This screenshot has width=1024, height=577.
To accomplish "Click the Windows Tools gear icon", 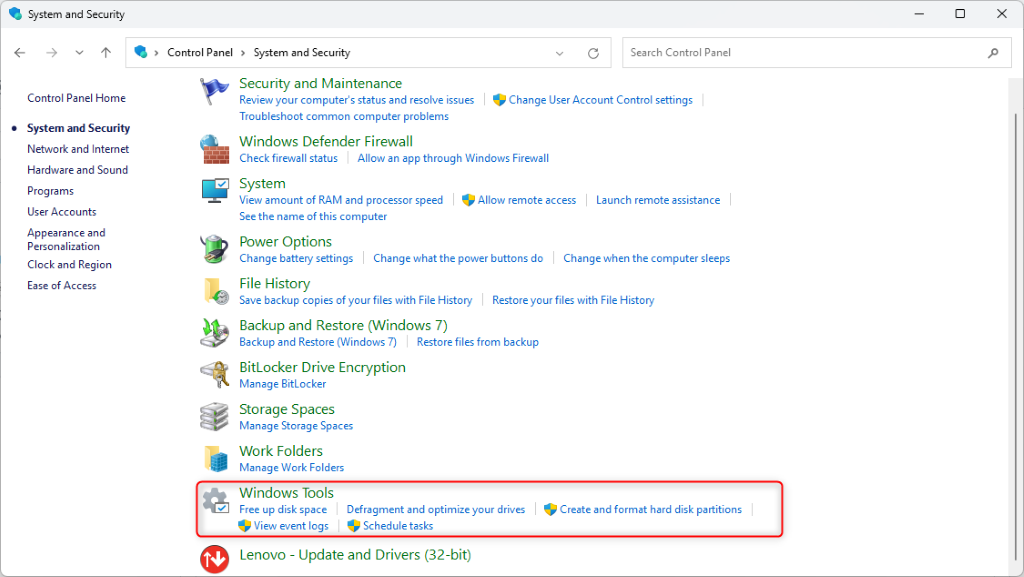I will click(x=215, y=501).
